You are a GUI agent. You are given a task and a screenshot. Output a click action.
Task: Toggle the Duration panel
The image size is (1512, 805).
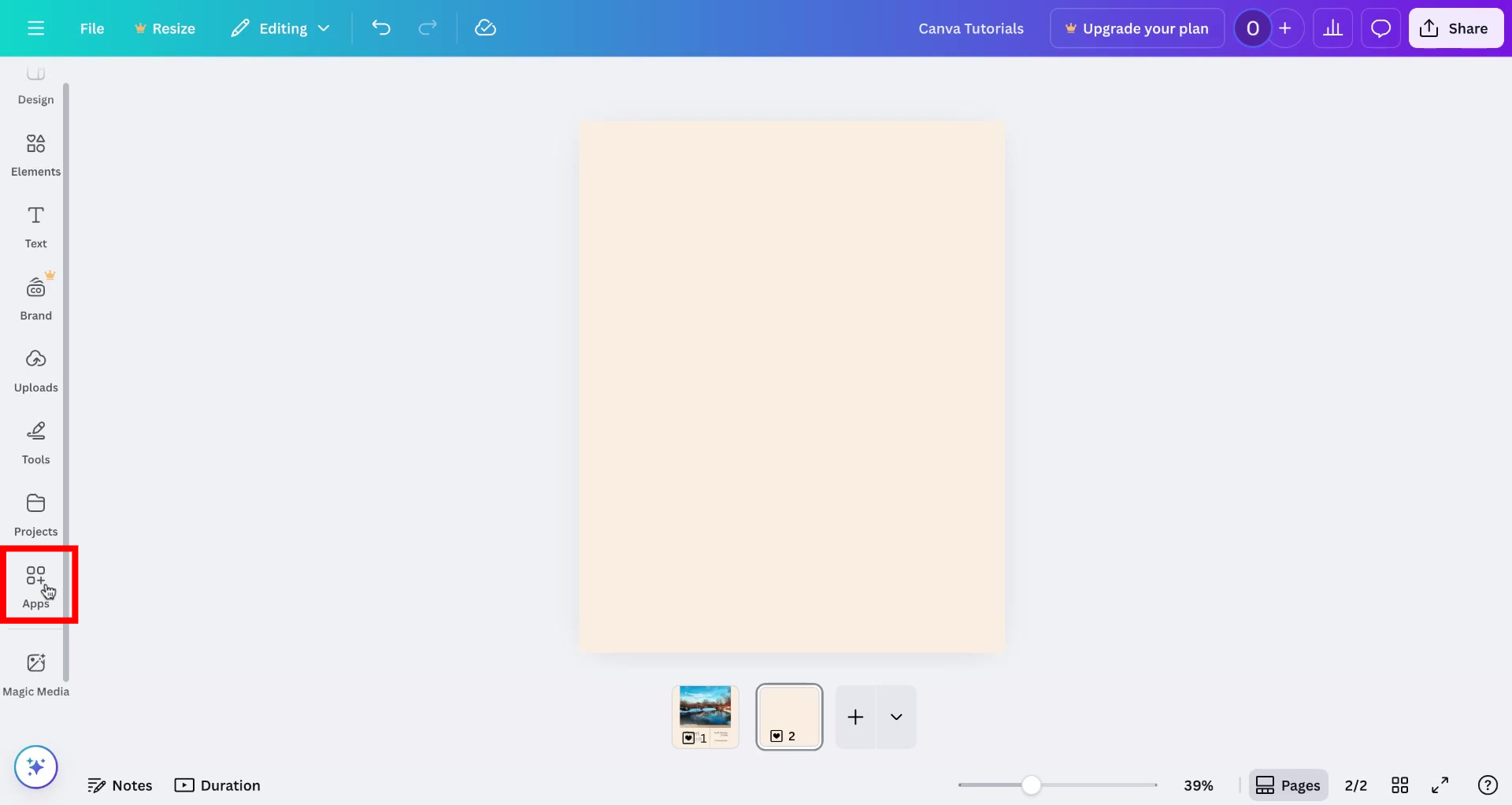217,785
